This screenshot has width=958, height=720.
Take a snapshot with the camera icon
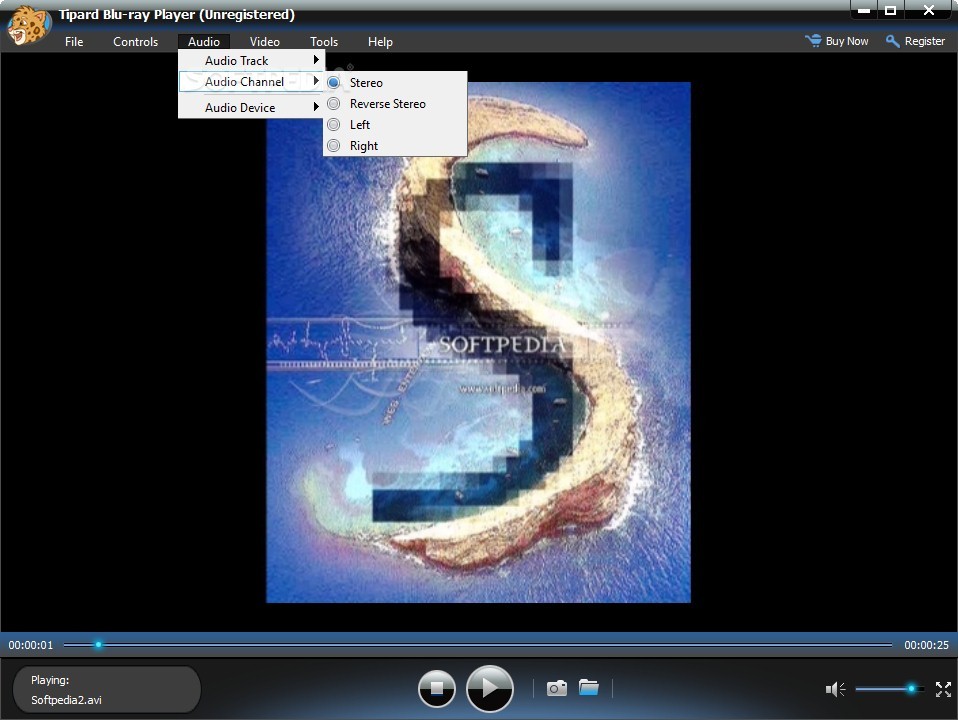pyautogui.click(x=557, y=688)
